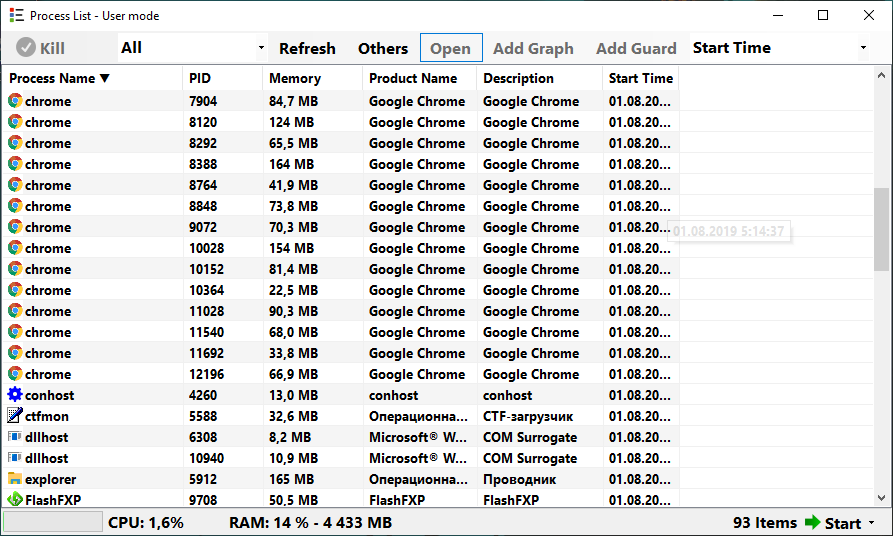Screen dimensions: 893x536
Task: Select the explorer process name
Action: click(x=51, y=480)
